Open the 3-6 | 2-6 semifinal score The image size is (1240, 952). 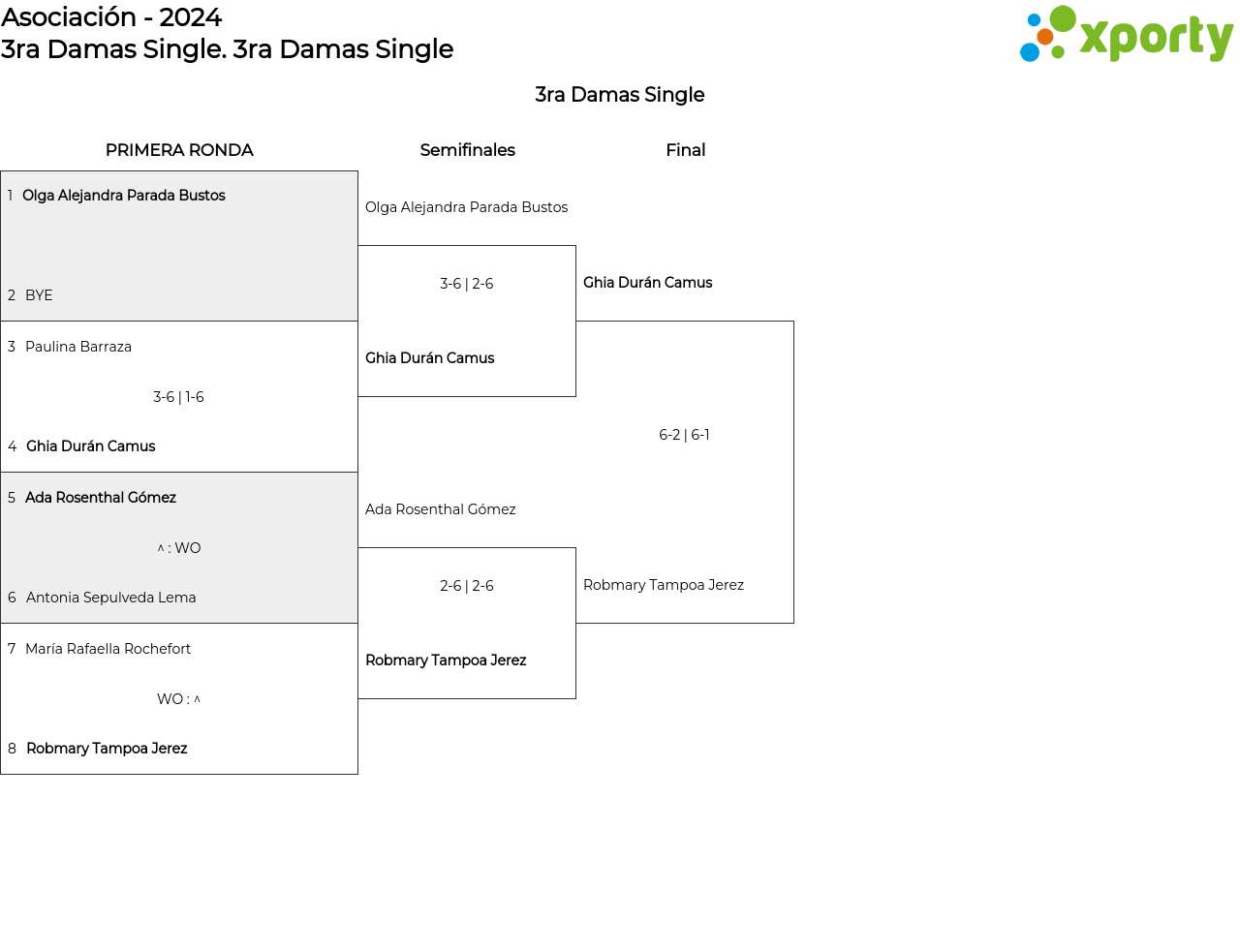467,284
